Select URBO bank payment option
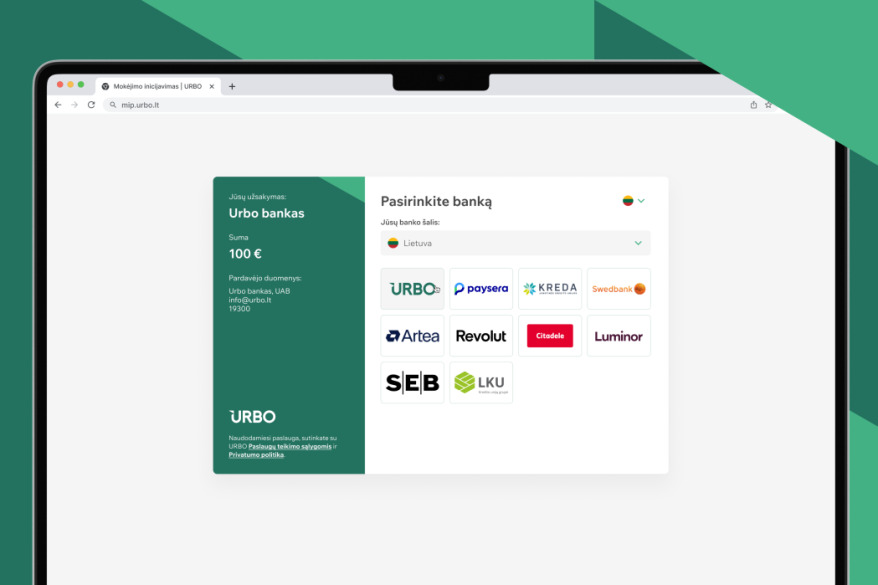 [x=412, y=289]
